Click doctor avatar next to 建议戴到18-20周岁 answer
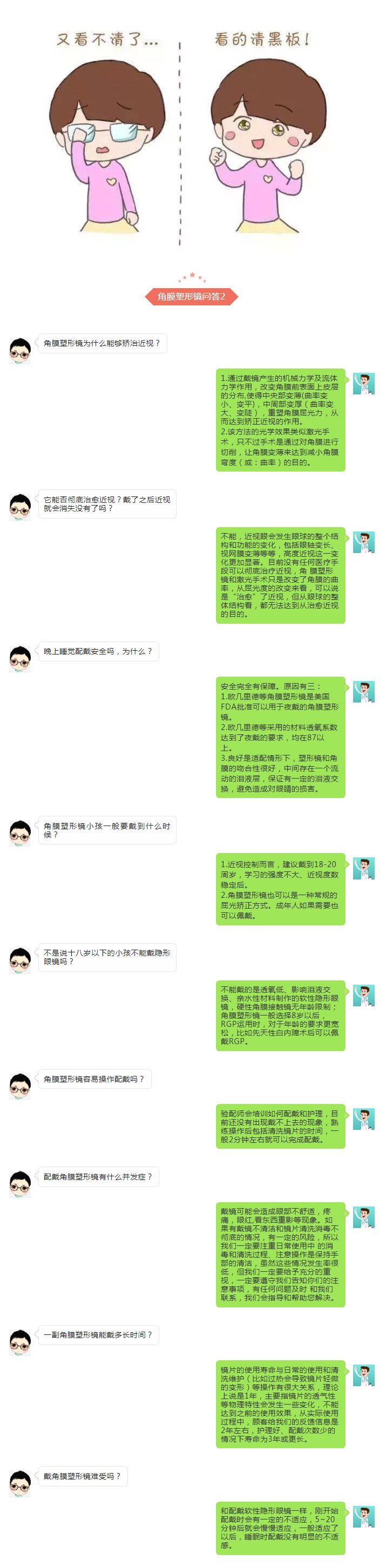386x1568 pixels. pos(363,869)
